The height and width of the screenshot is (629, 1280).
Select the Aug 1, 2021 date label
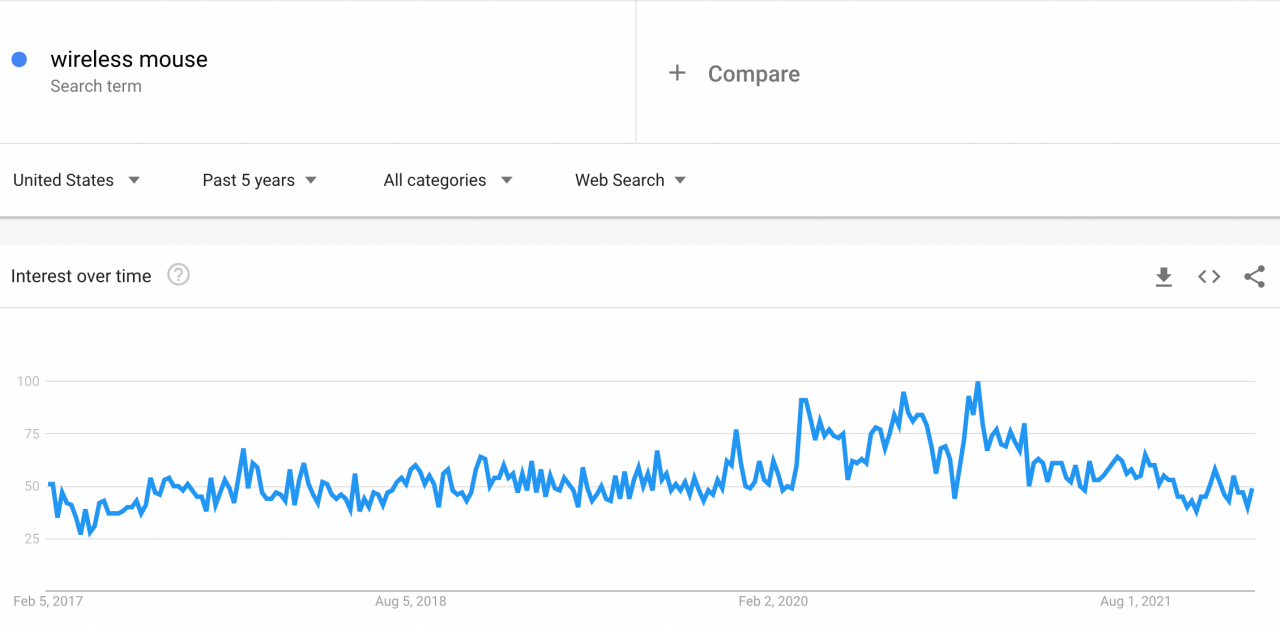[x=1135, y=601]
